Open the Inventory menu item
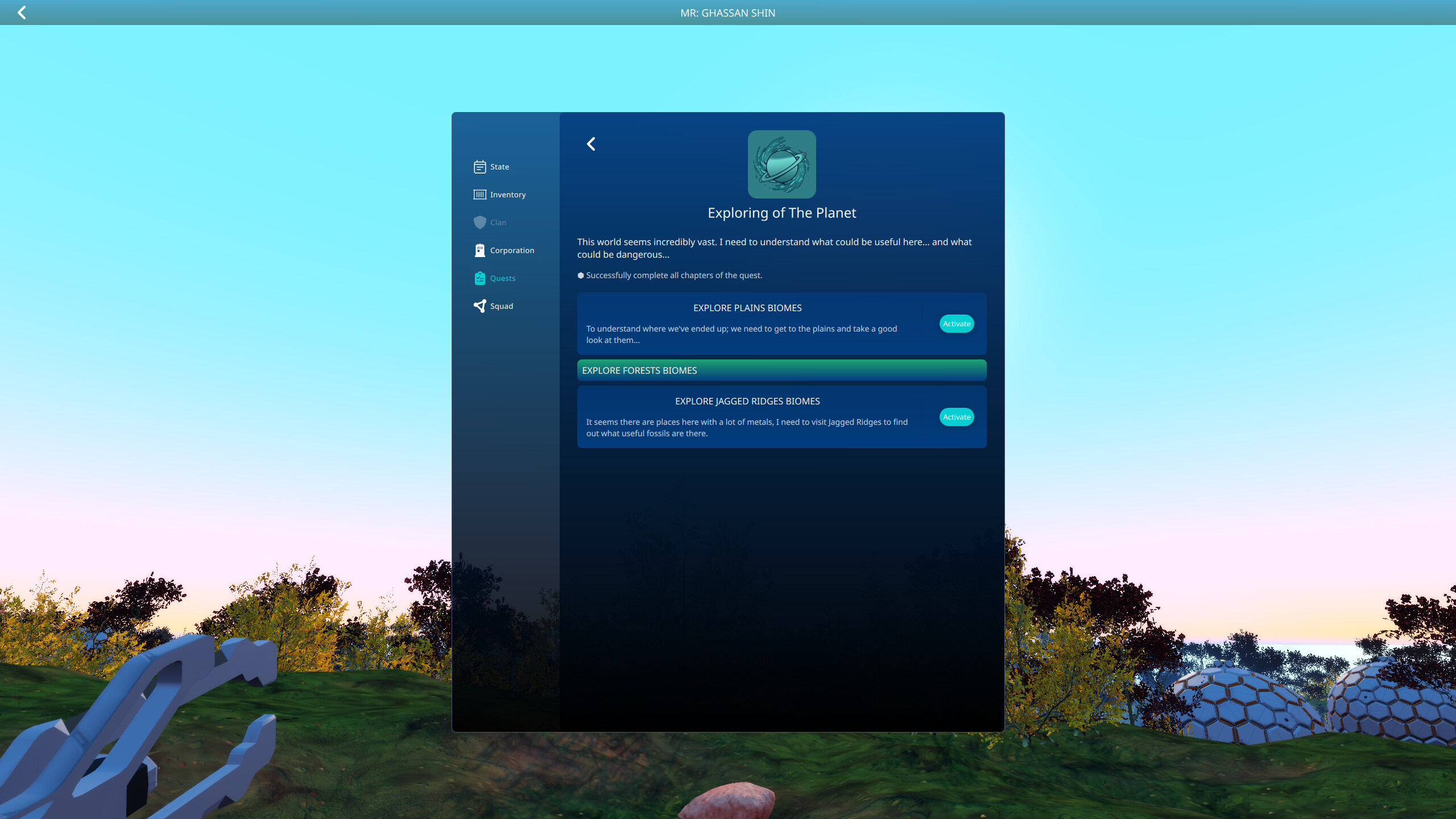The width and height of the screenshot is (1456, 819). tap(500, 195)
